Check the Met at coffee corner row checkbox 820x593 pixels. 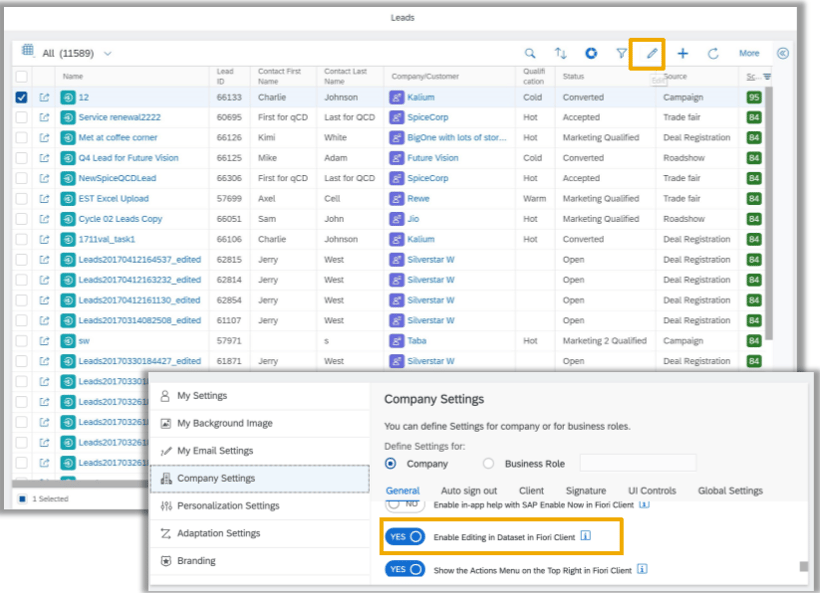point(21,138)
